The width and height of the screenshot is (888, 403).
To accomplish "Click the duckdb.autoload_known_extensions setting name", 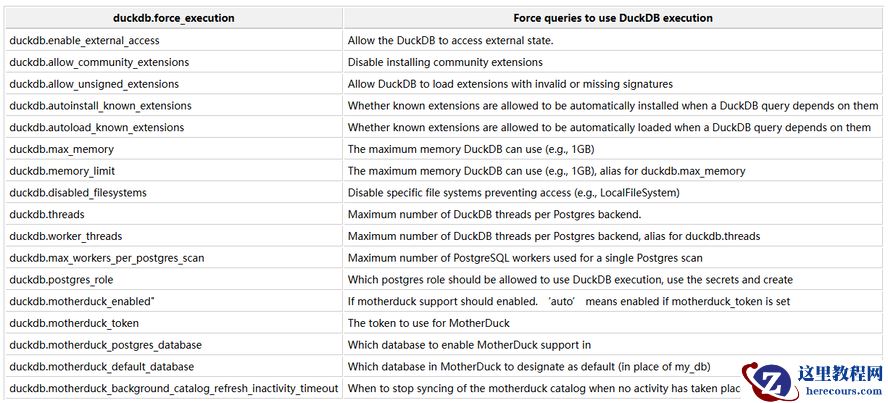I will pyautogui.click(x=96, y=127).
